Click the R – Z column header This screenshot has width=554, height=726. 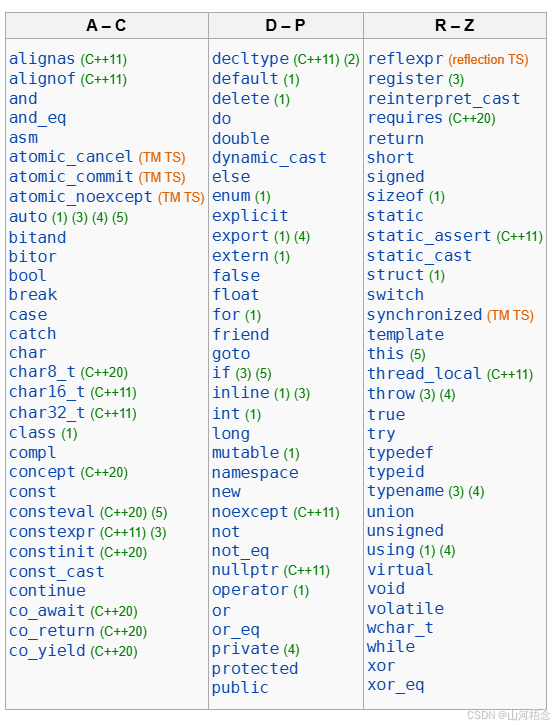[455, 25]
